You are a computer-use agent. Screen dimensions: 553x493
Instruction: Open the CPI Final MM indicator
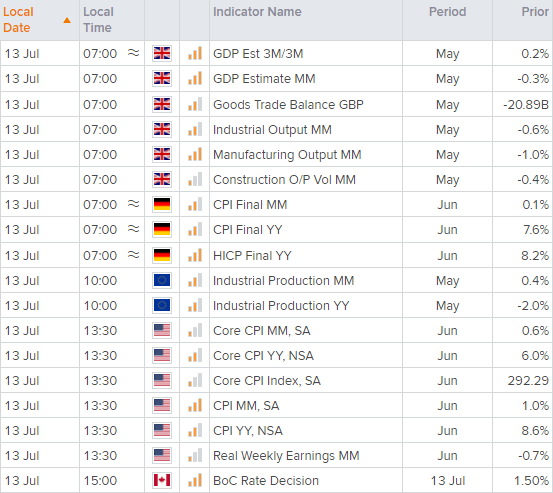(250, 205)
